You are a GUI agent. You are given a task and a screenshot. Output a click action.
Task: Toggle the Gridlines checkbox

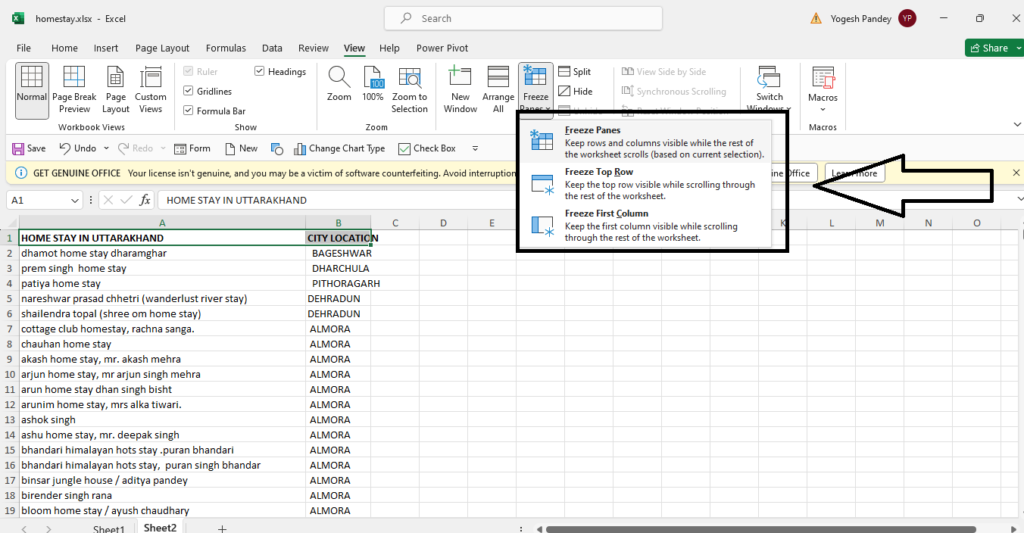tap(188, 91)
